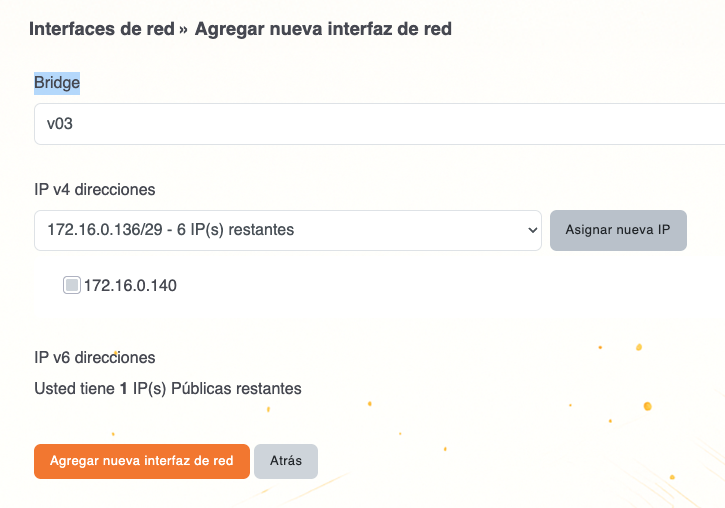Submit with orange Agregar nueva interfaz button
This screenshot has width=725, height=508.
[142, 461]
